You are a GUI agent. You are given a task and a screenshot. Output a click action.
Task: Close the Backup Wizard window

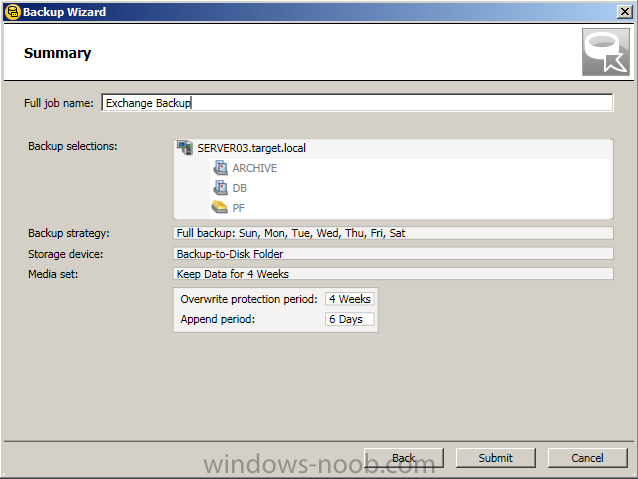625,12
